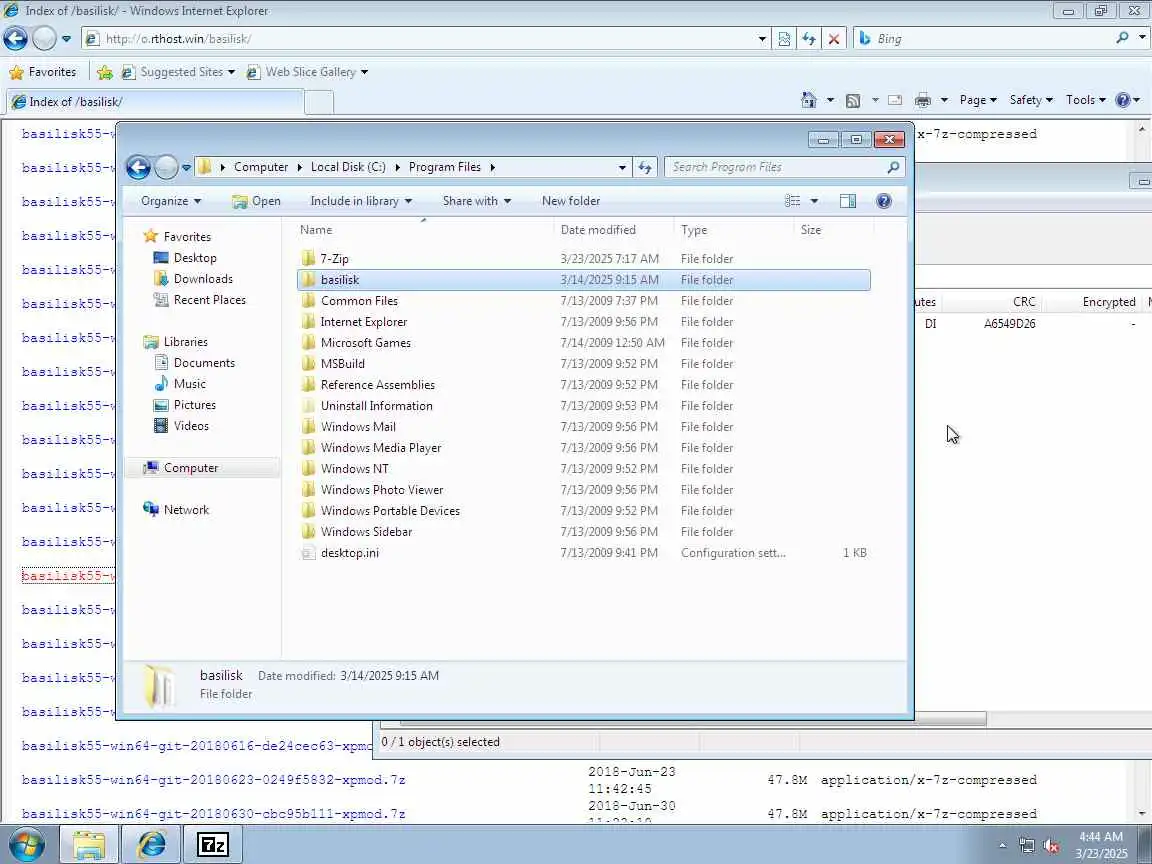Select Pictures library in sidebar
Screen dimensions: 1152x864
pyautogui.click(x=195, y=405)
